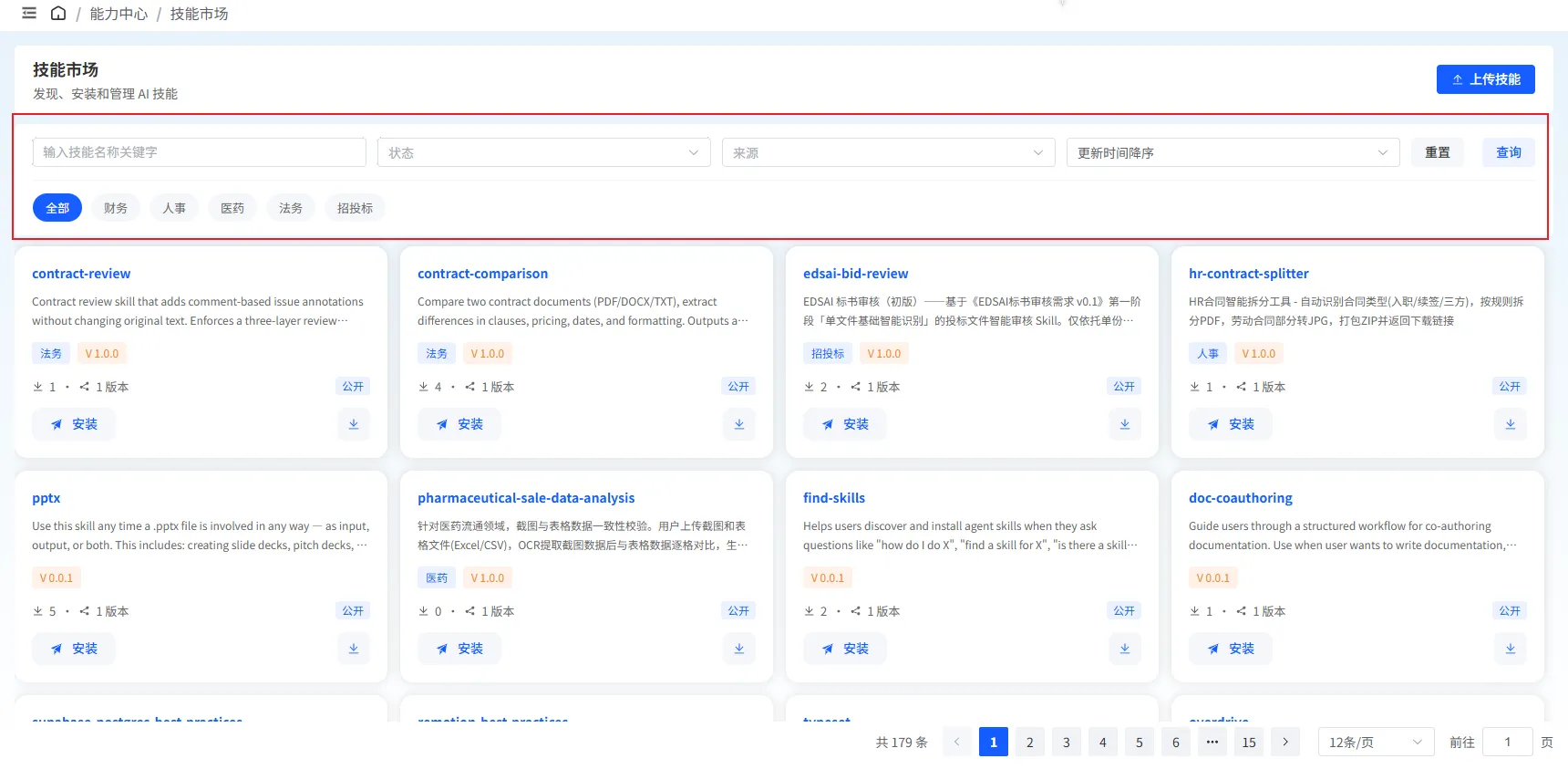1568x769 pixels.
Task: Click the pagination ellipsis jump button
Action: click(1212, 742)
